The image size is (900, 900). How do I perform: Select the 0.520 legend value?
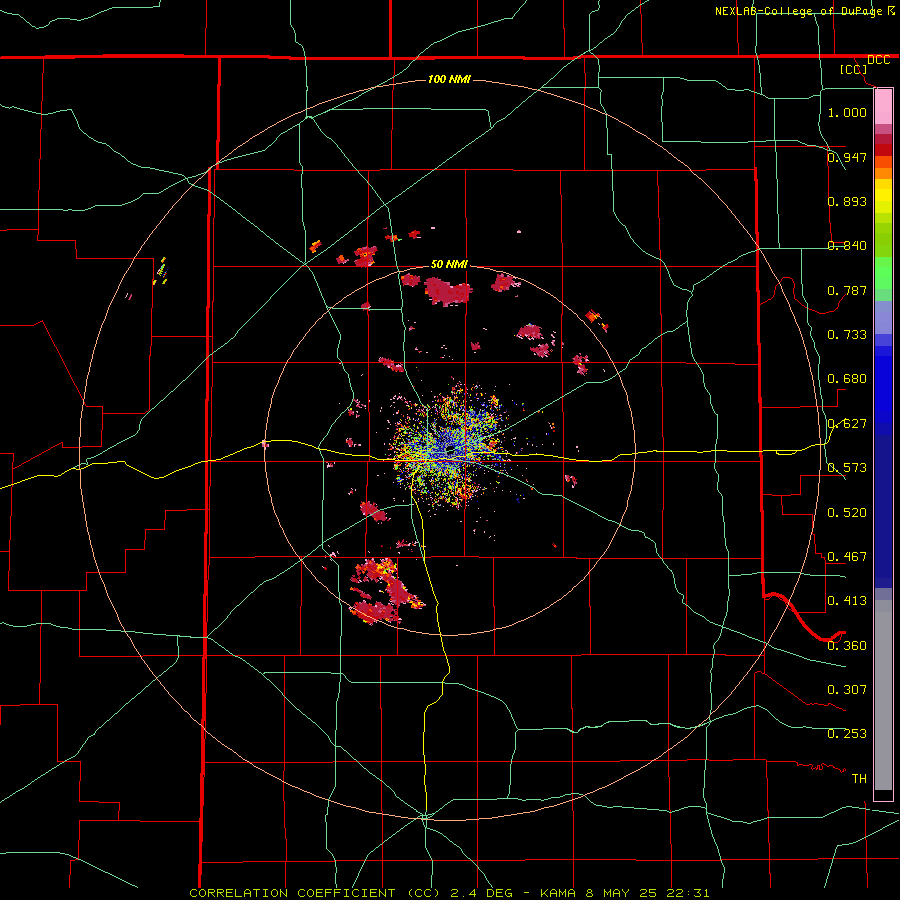coord(847,512)
